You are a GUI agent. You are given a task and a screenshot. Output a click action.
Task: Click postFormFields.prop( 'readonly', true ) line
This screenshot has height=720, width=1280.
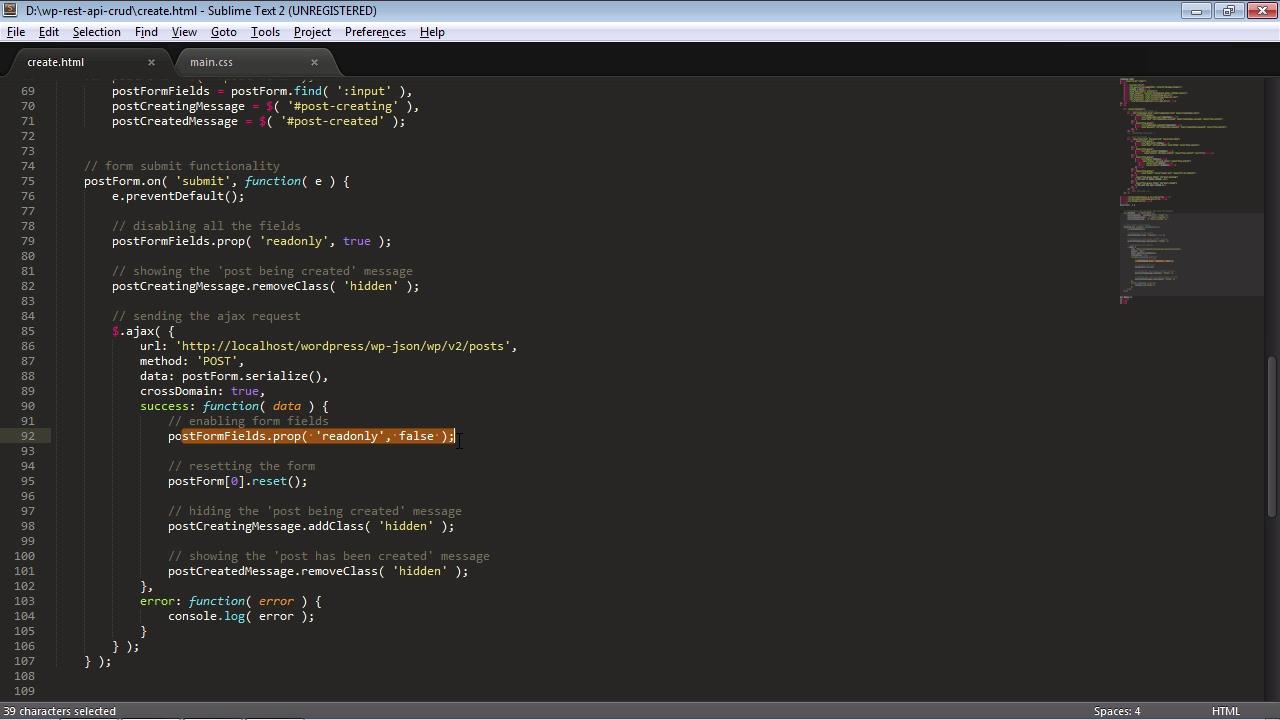tap(252, 241)
